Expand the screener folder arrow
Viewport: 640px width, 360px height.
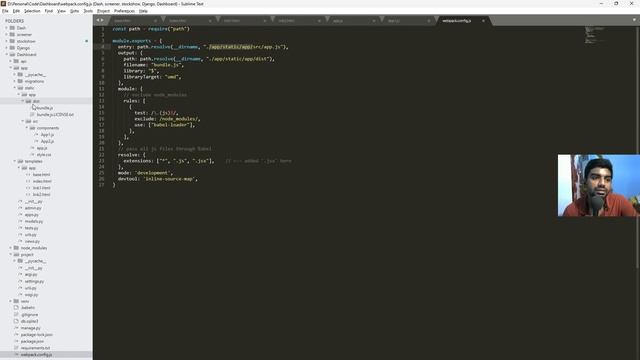(x=7, y=34)
